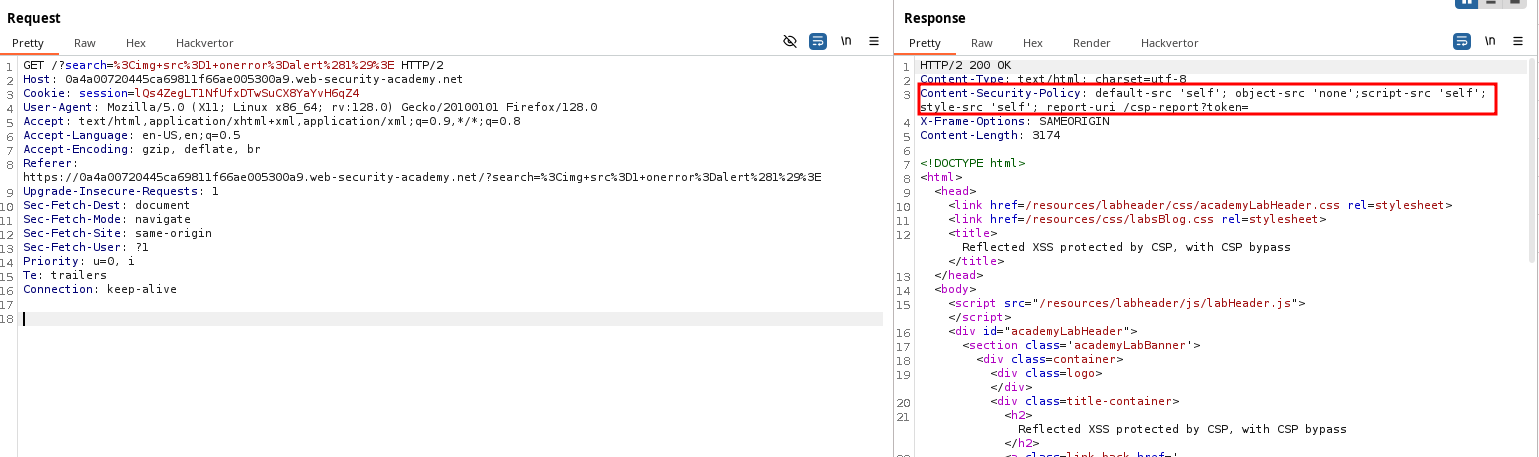Click Content-Type text/html header in response
The image size is (1539, 457).
pos(1053,79)
